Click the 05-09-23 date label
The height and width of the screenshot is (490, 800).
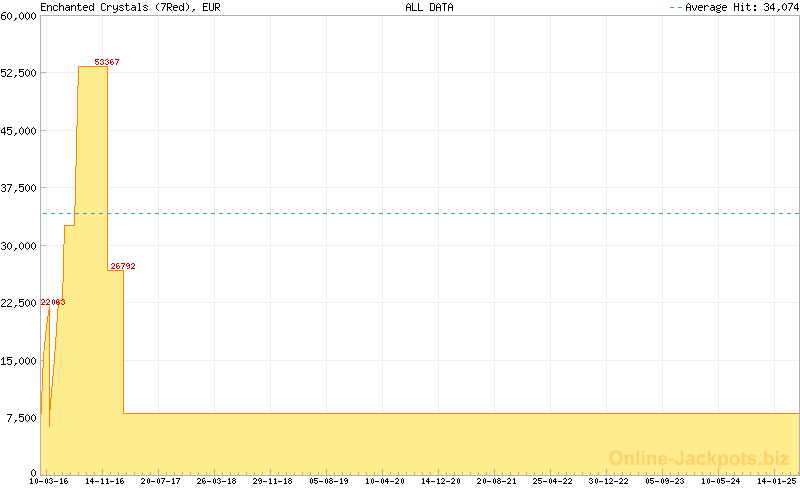click(665, 481)
